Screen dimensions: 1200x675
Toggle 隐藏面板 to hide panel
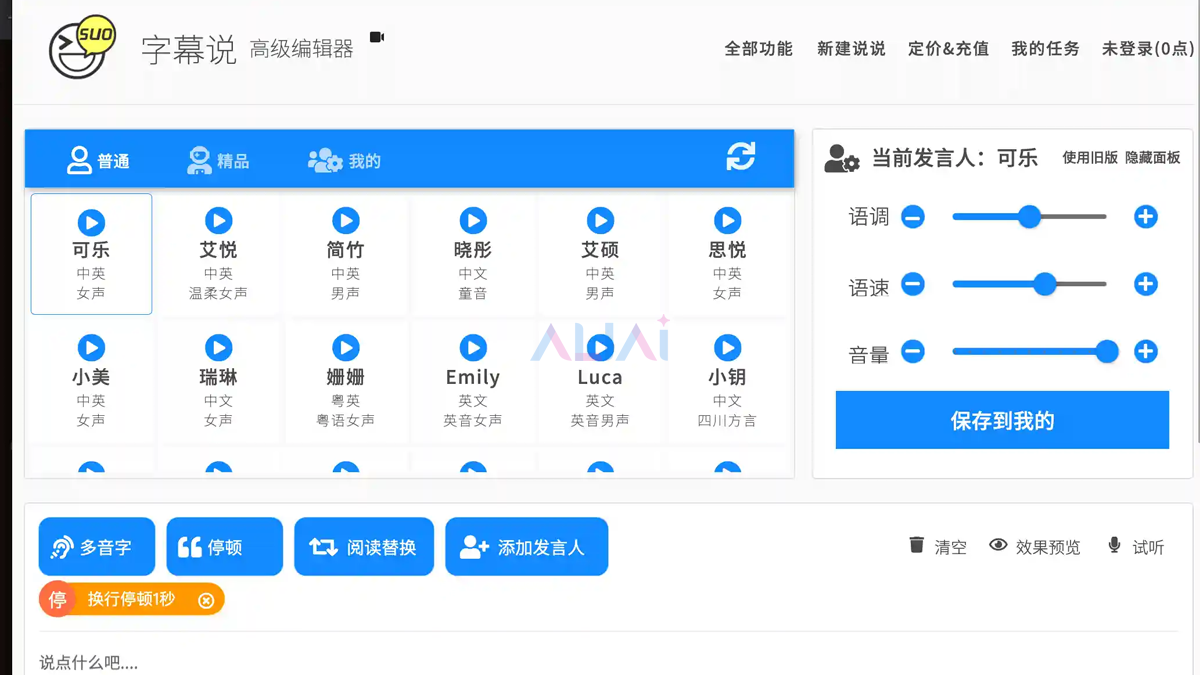point(1152,158)
